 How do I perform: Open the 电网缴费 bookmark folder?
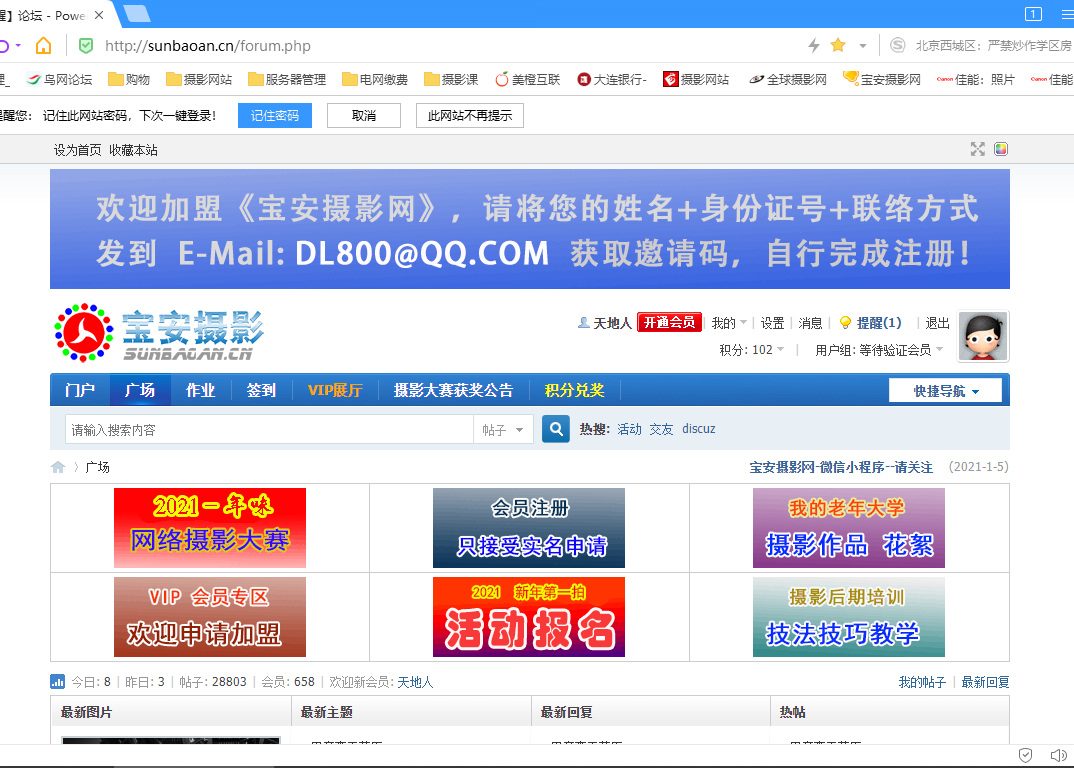coord(375,79)
